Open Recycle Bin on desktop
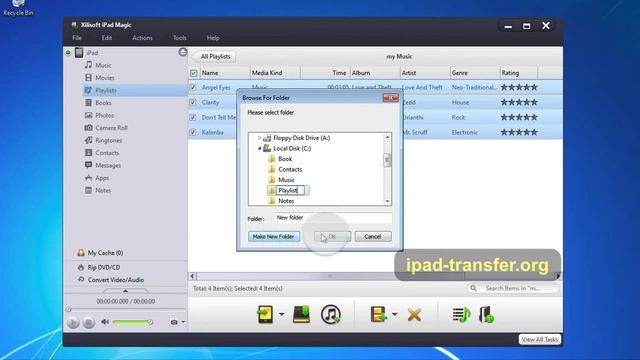Viewport: 640px width, 360px height. pos(18,8)
